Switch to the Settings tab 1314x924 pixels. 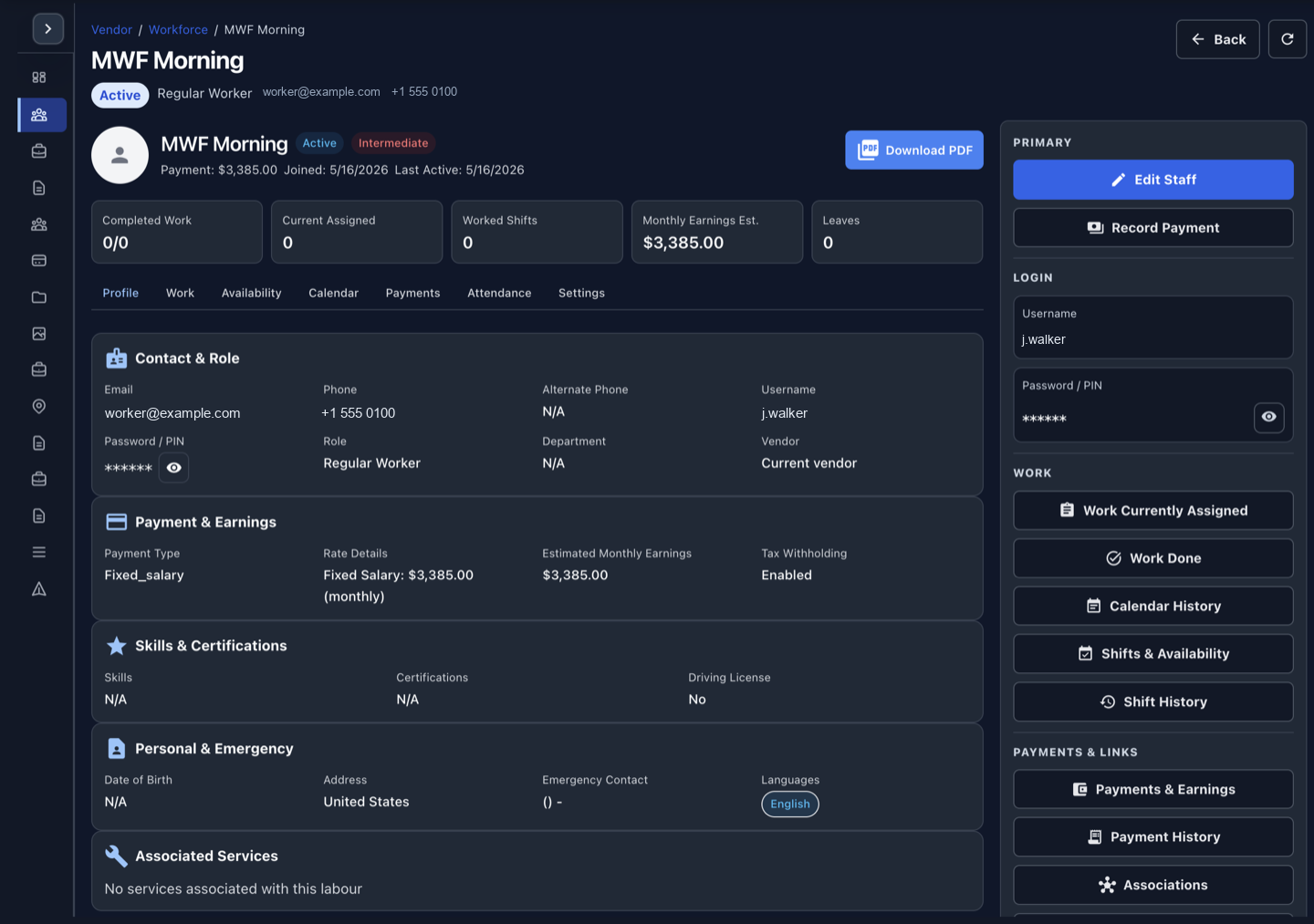coord(581,293)
